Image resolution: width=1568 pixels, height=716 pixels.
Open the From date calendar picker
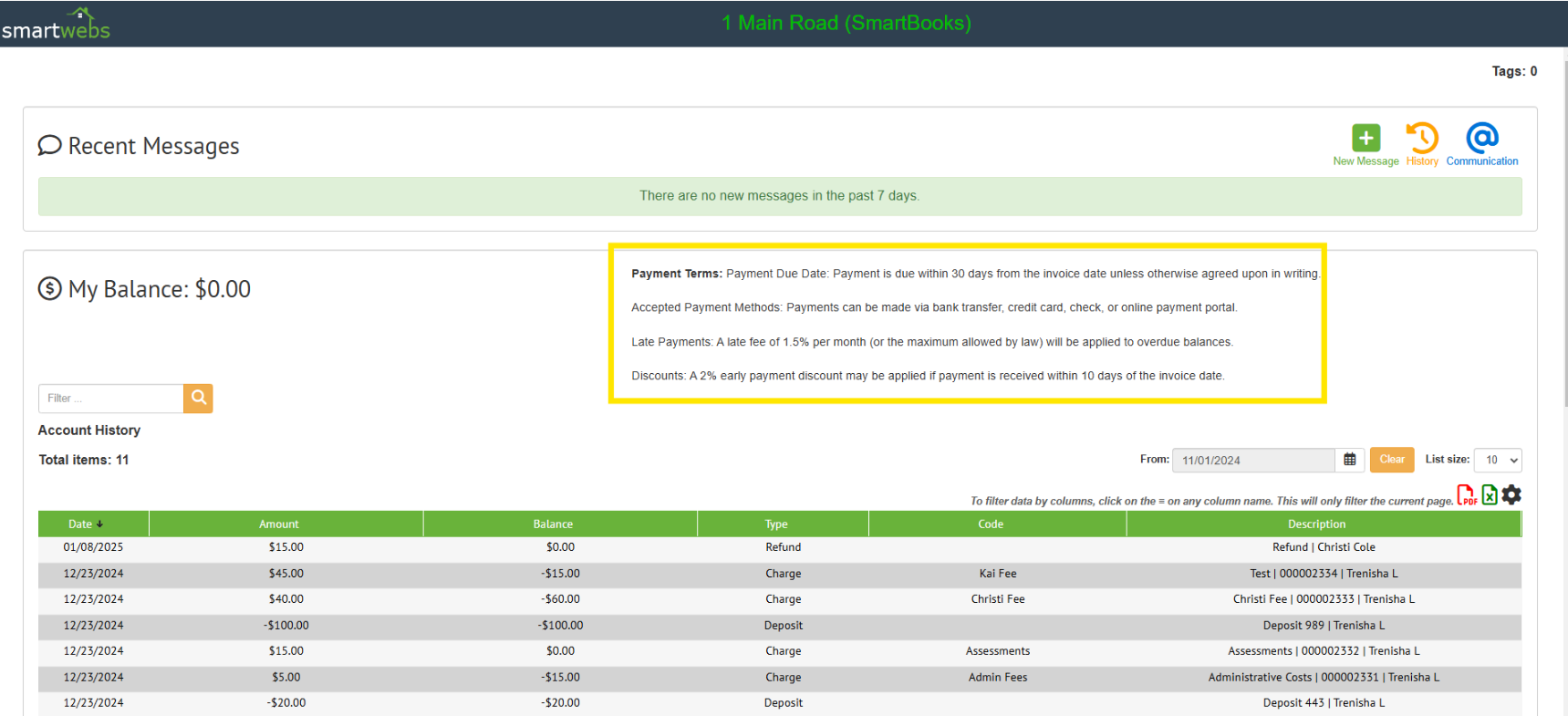(1349, 460)
